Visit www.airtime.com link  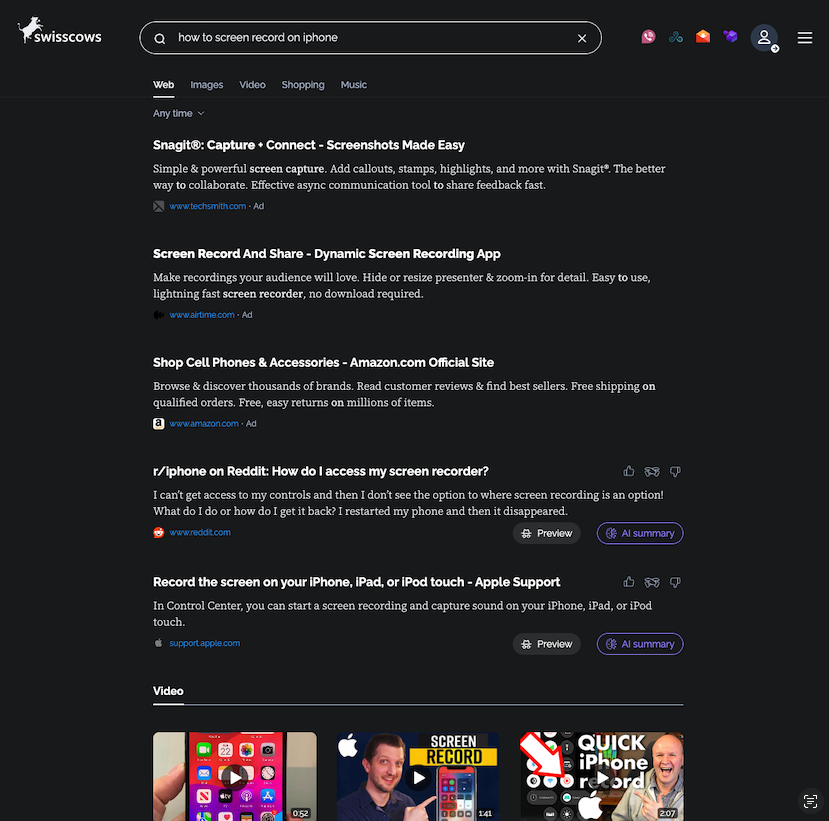click(201, 315)
